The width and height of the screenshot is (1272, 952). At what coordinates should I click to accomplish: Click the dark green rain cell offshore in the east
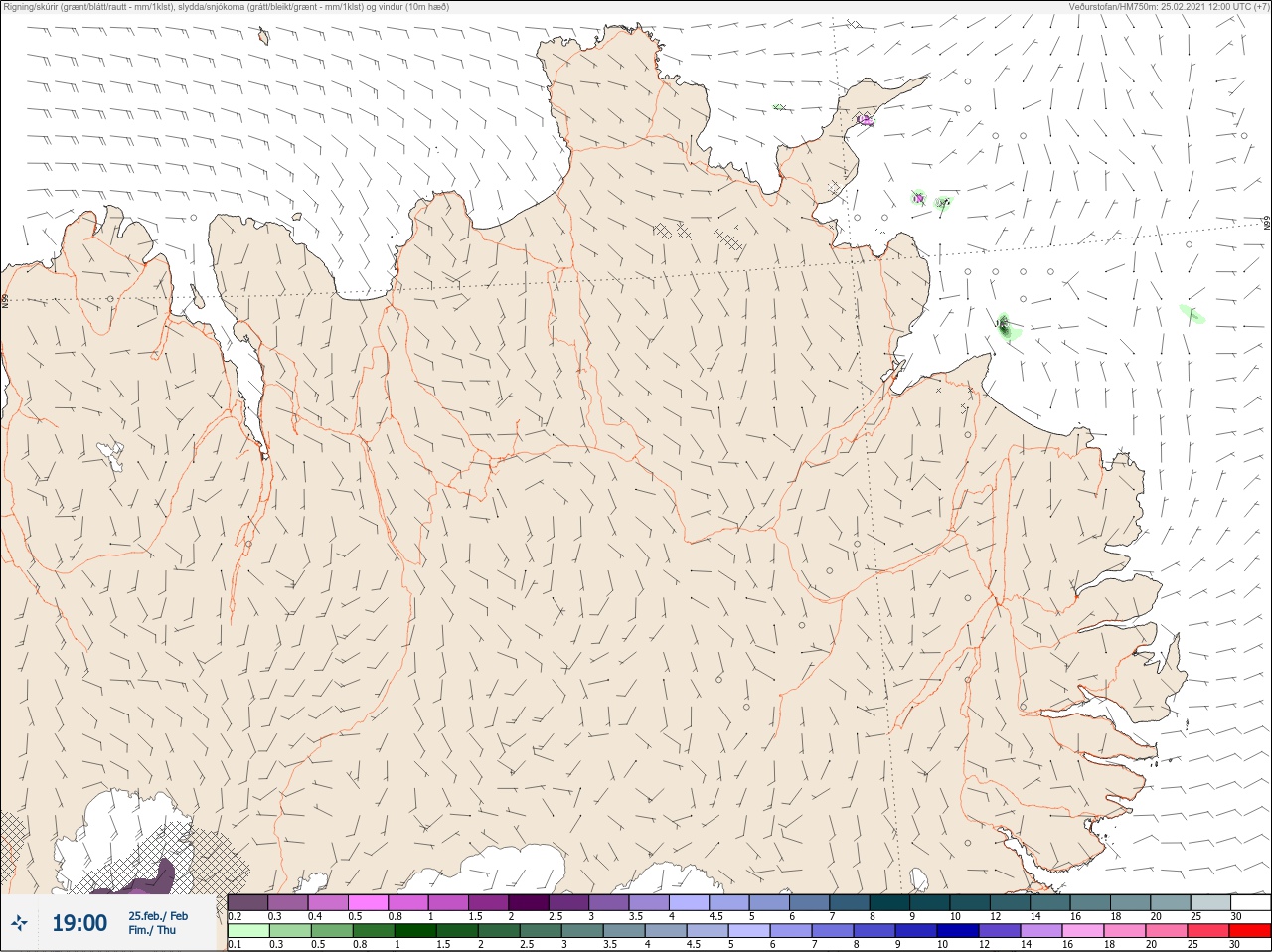coord(1006,325)
